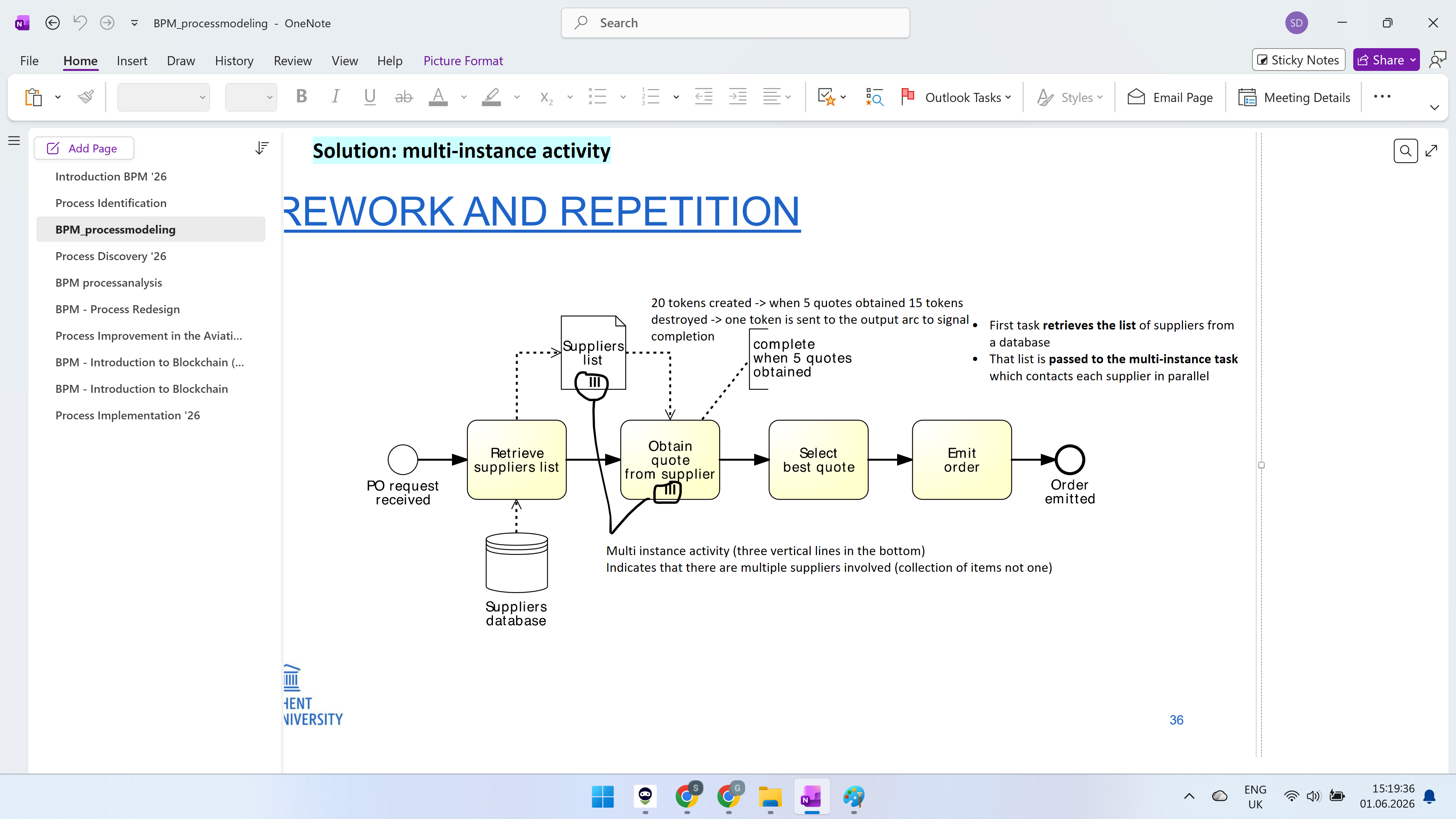Click the volume speaker tray icon
This screenshot has width=1456, height=819.
point(1313,796)
